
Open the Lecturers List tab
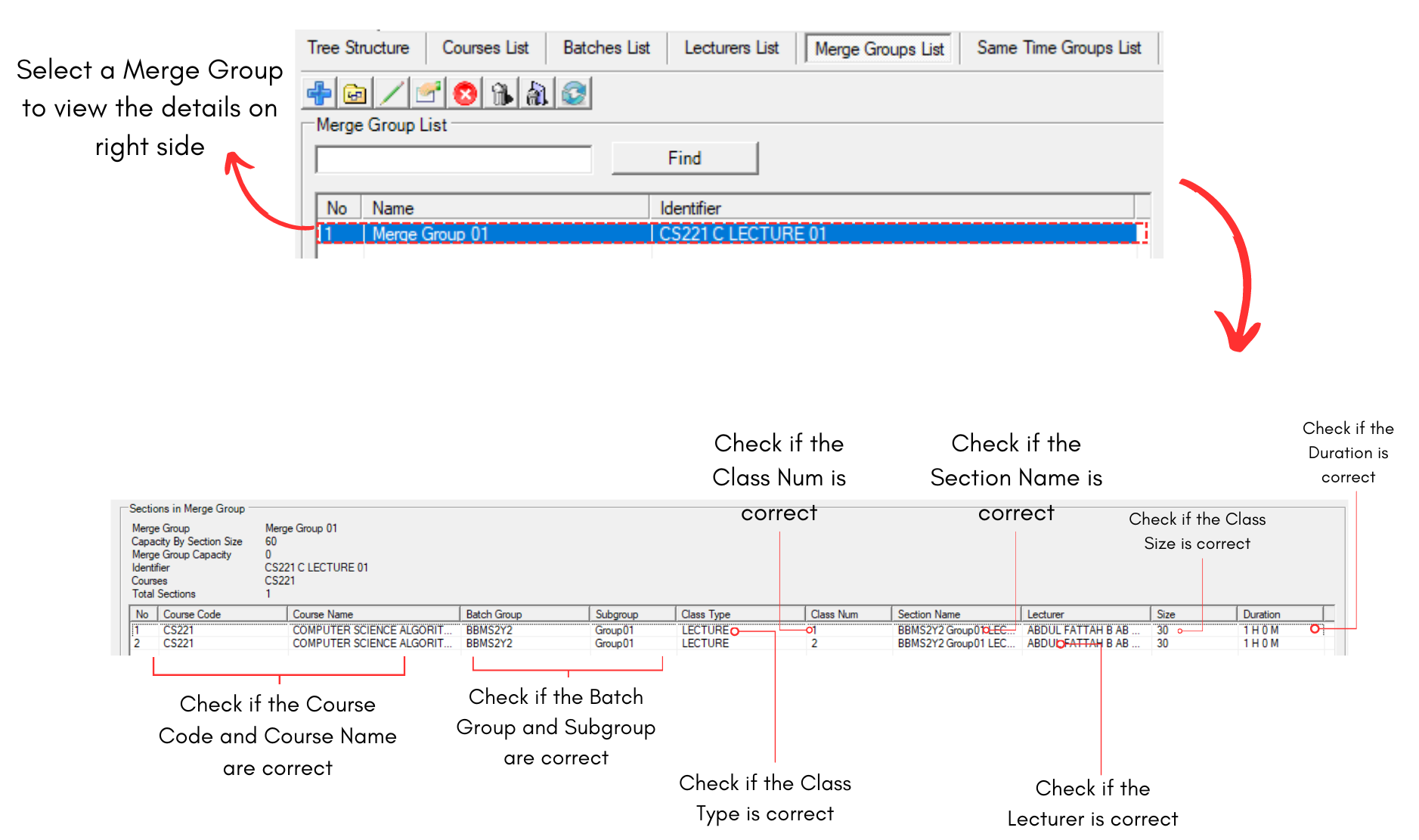(731, 48)
